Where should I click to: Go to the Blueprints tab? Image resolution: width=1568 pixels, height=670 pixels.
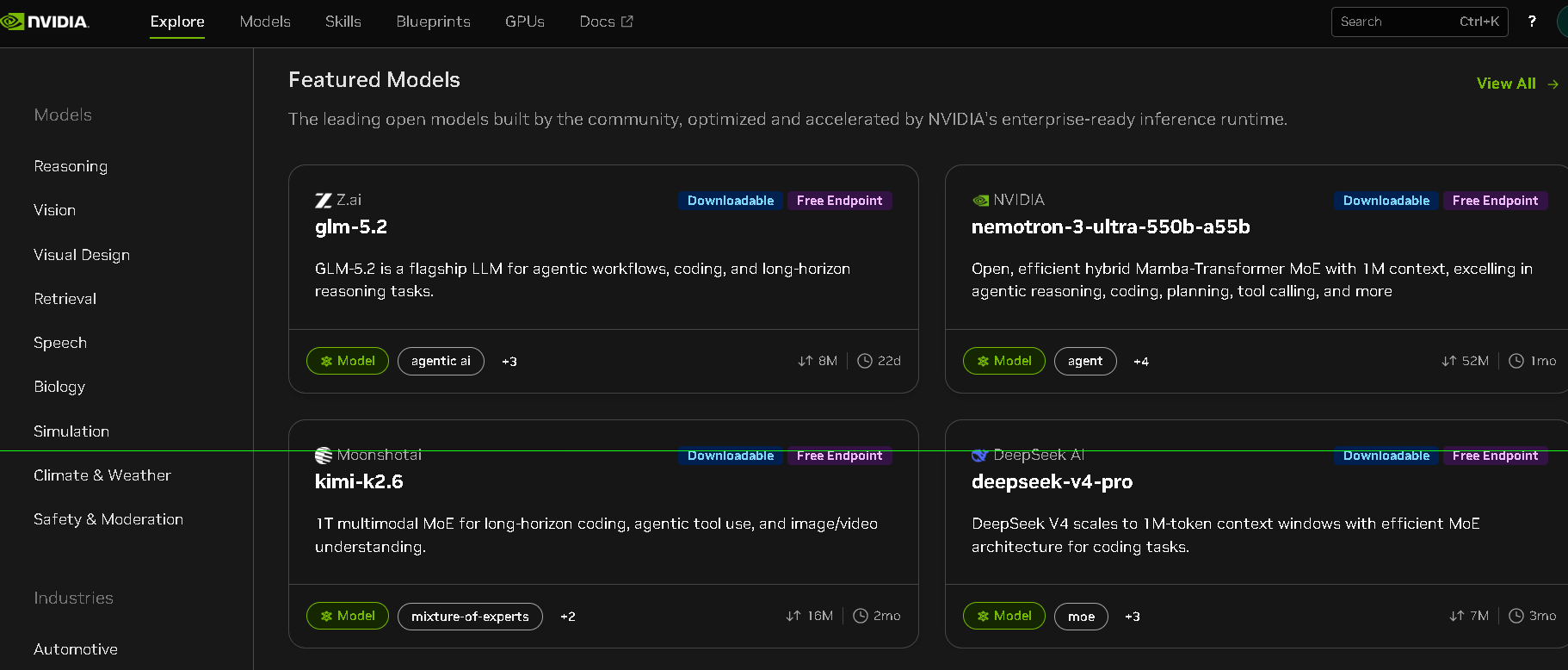click(x=434, y=22)
